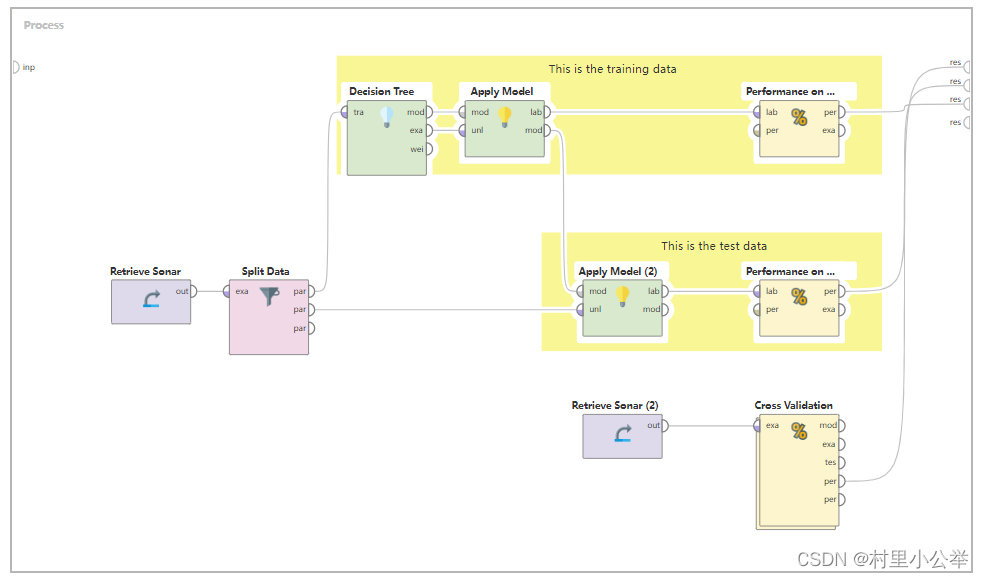Click the exa input port of Cross Validation
Screen dimensions: 984x578
coord(757,425)
